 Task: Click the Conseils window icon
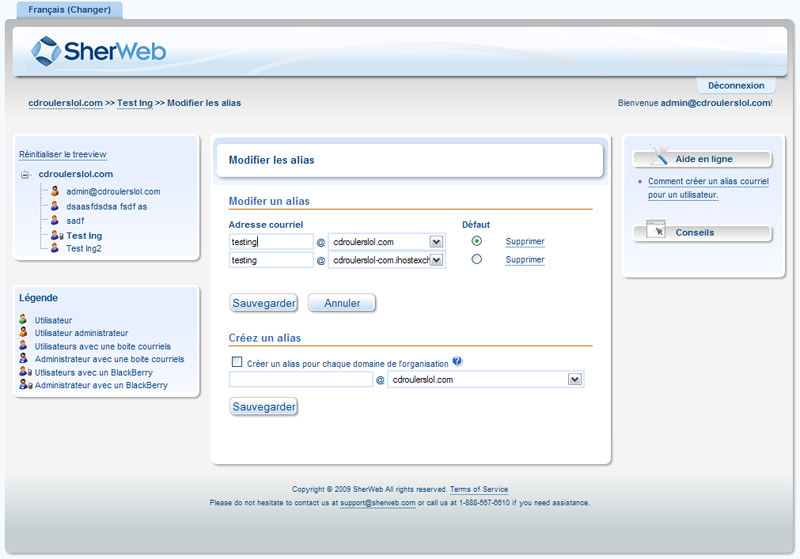656,230
